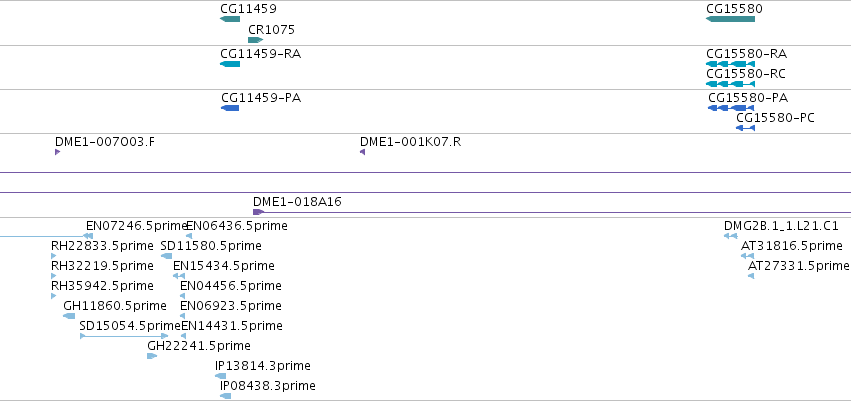Select the CG15580-PC protein glyph
Viewport: 851px width, 401px height.
point(745,128)
